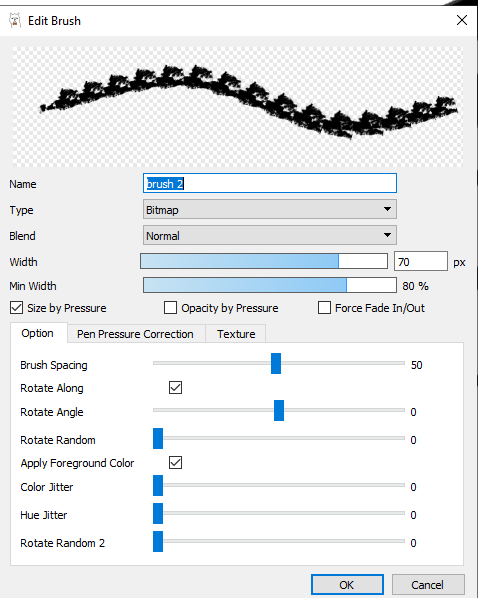Screen dimensions: 478x598
Task: Click the Color Jitter label
Action: pos(47,487)
